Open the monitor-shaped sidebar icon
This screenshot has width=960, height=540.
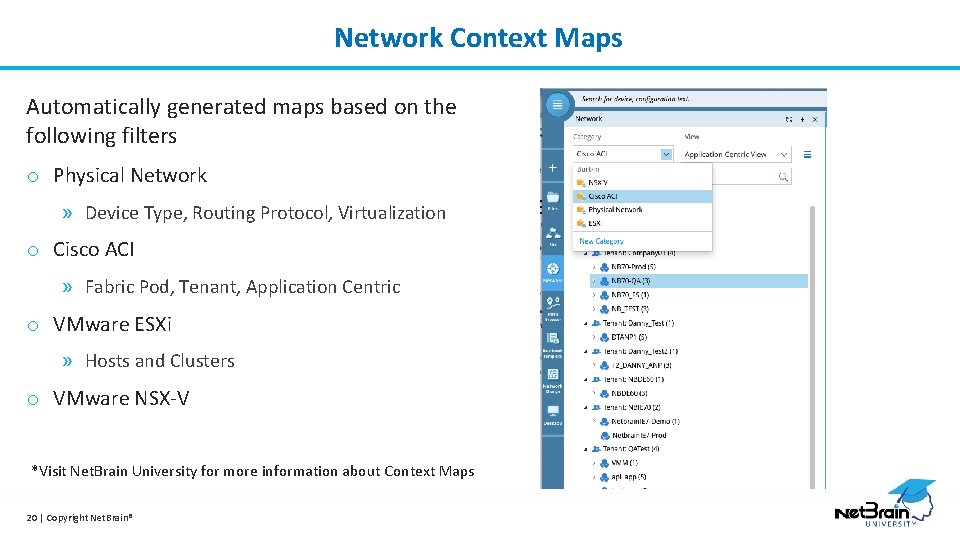(553, 410)
